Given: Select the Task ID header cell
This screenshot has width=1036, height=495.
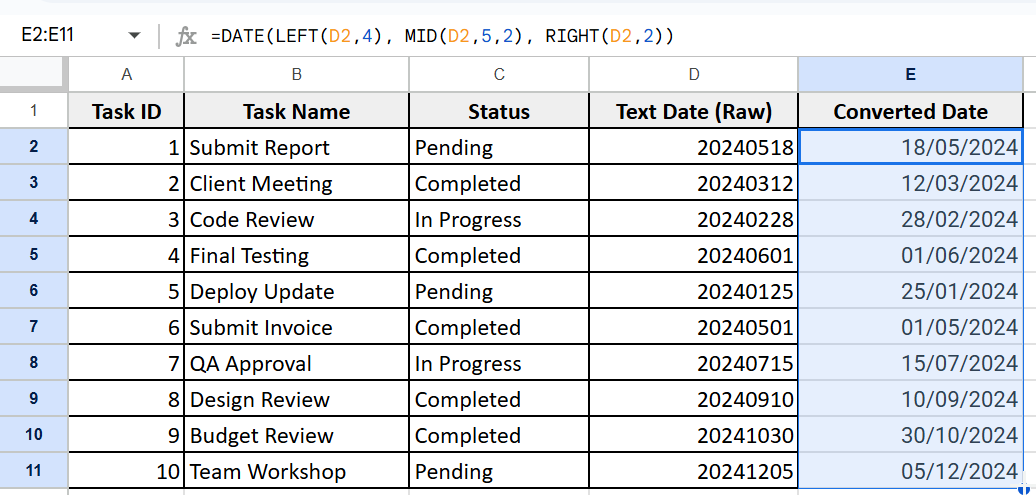Looking at the screenshot, I should click(126, 111).
